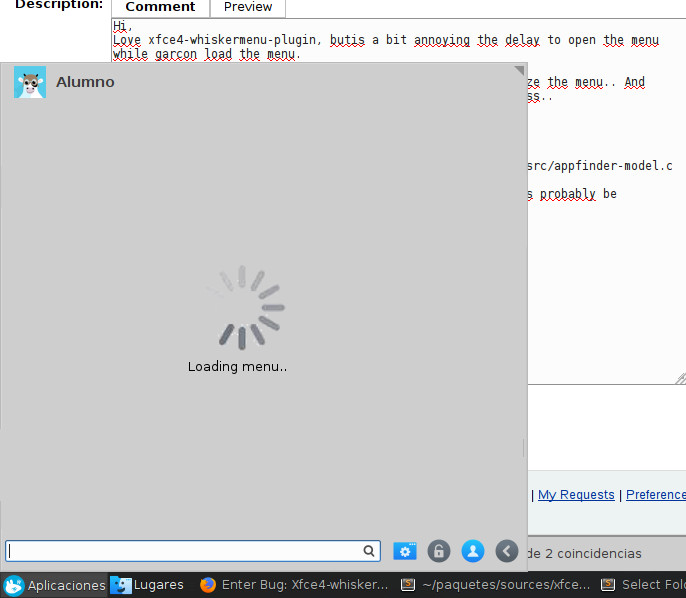Click the Alumno username label
The height and width of the screenshot is (598, 686).
85,82
